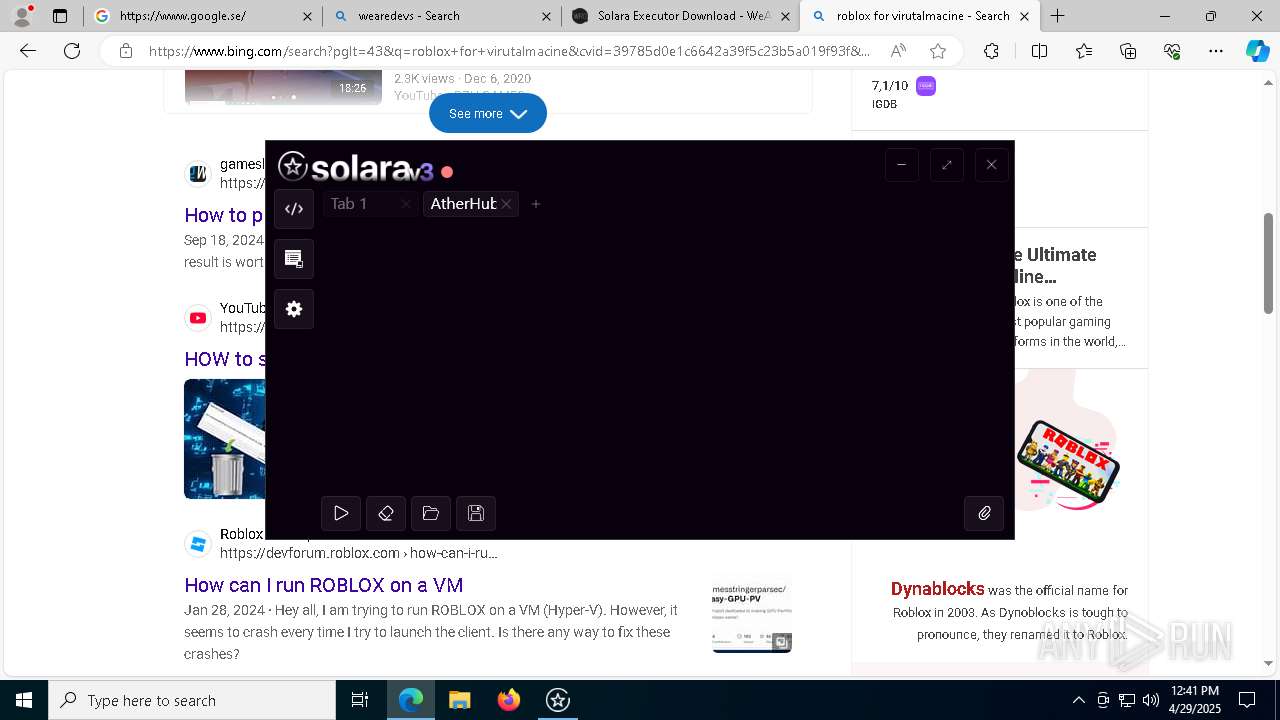Switch to the wearedevs Search tab
Viewport: 1280px width, 720px height.
(x=441, y=16)
